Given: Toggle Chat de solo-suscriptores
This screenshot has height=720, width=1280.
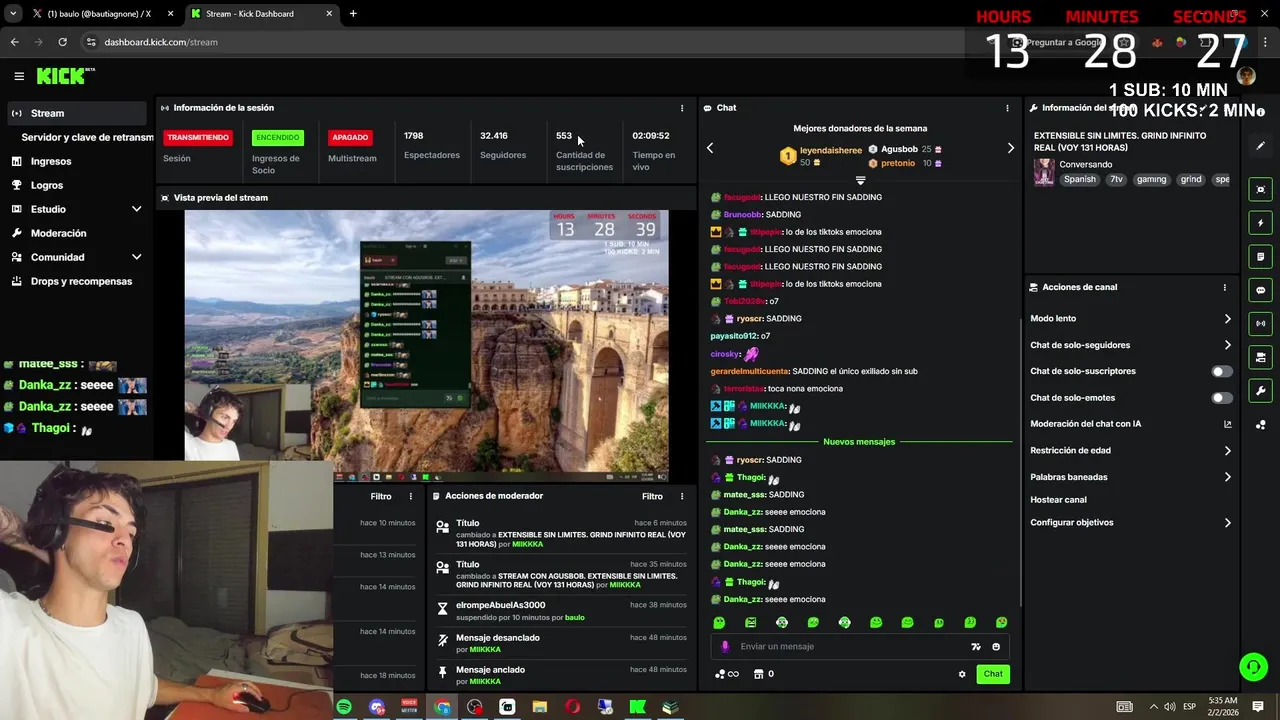Looking at the screenshot, I should coord(1222,371).
